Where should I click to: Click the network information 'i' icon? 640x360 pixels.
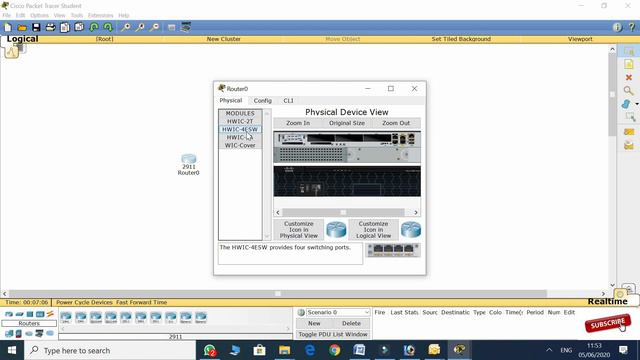(x=617, y=27)
